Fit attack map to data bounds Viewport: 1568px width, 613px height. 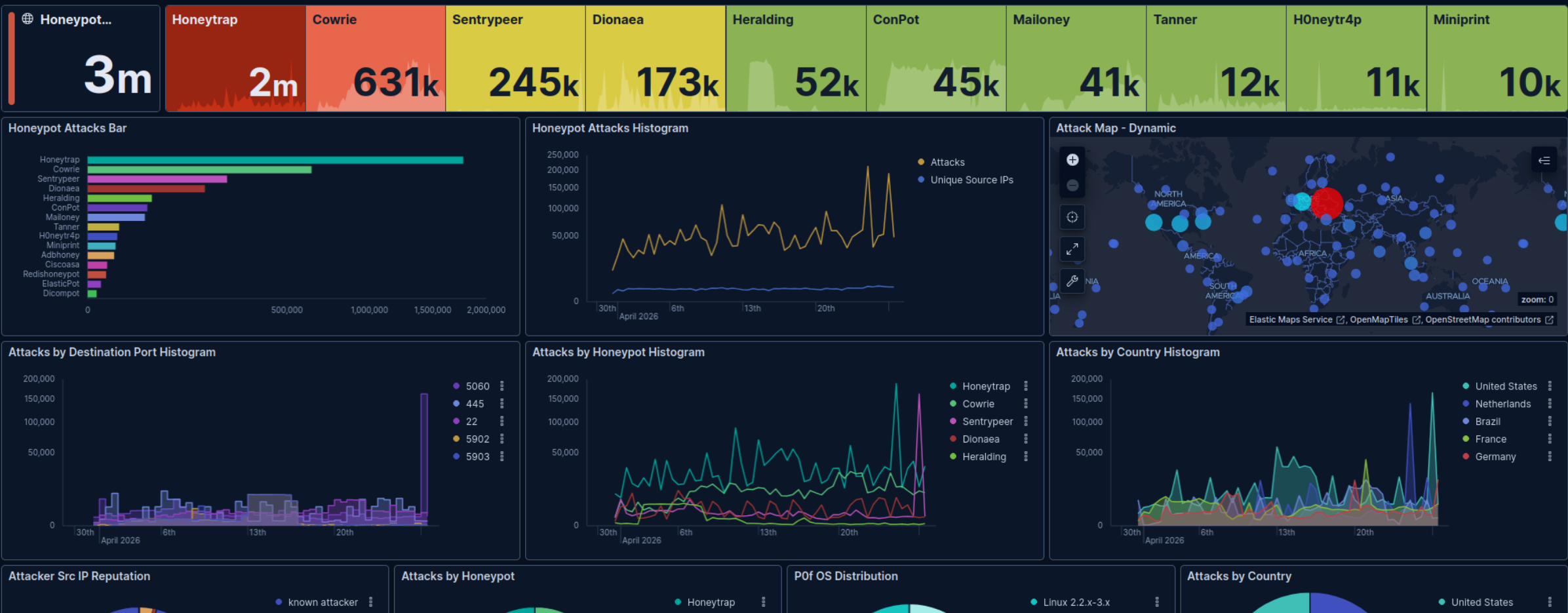tap(1072, 217)
